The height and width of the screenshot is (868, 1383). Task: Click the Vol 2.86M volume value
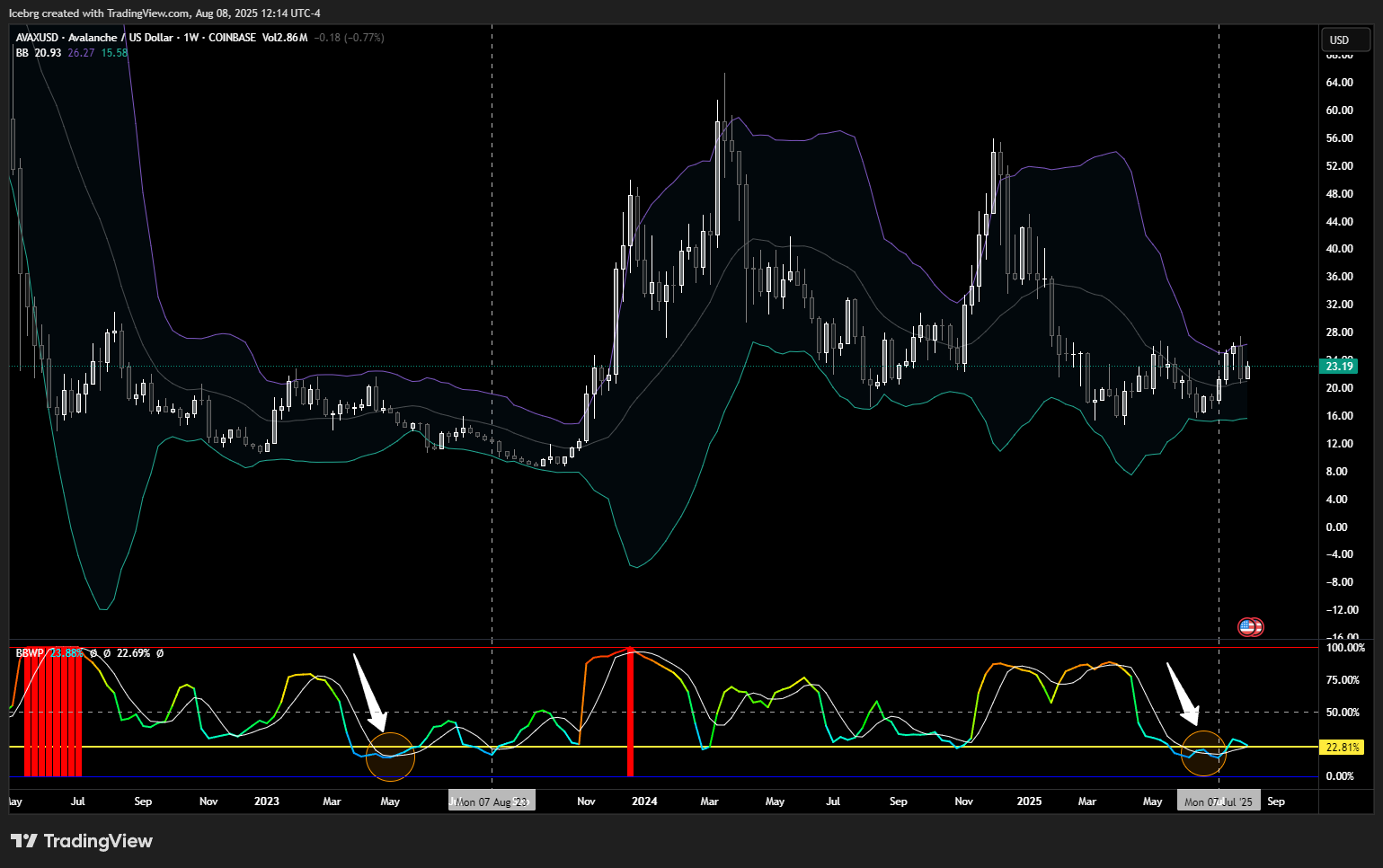(x=285, y=38)
